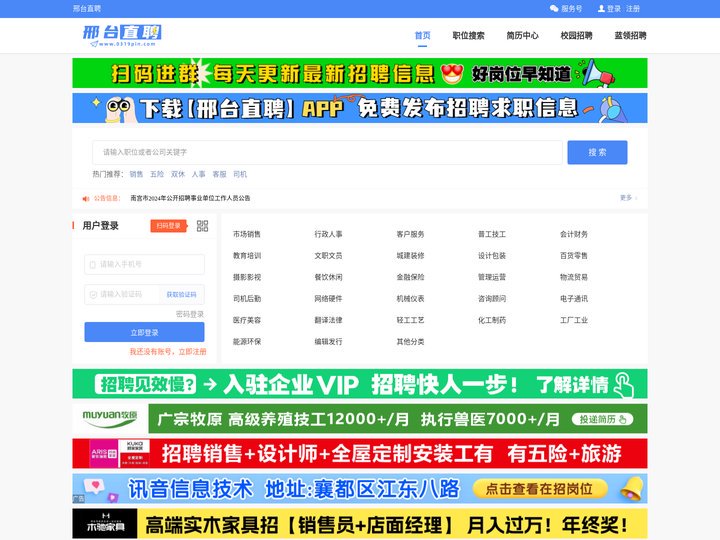Open the 设计包装 category
This screenshot has width=720, height=540.
tap(492, 256)
